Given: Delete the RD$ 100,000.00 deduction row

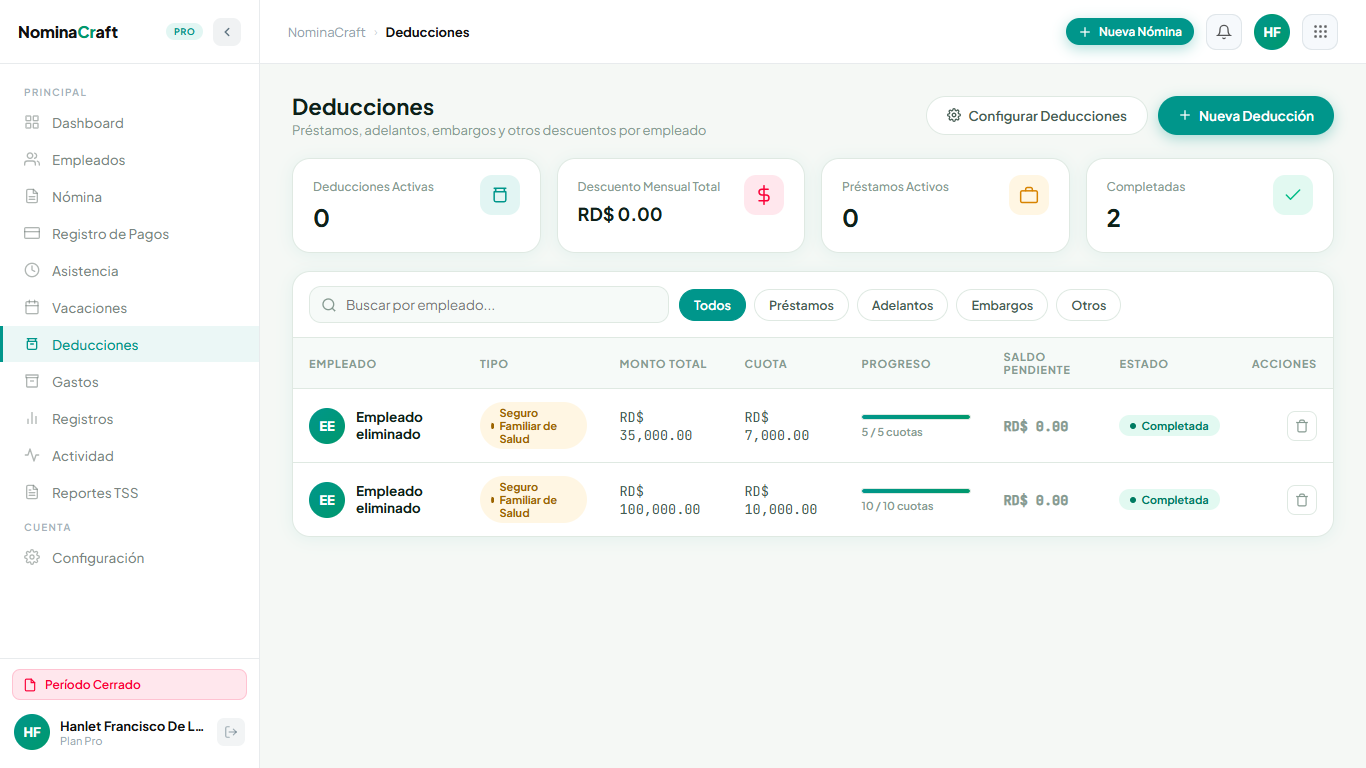Looking at the screenshot, I should (1302, 500).
